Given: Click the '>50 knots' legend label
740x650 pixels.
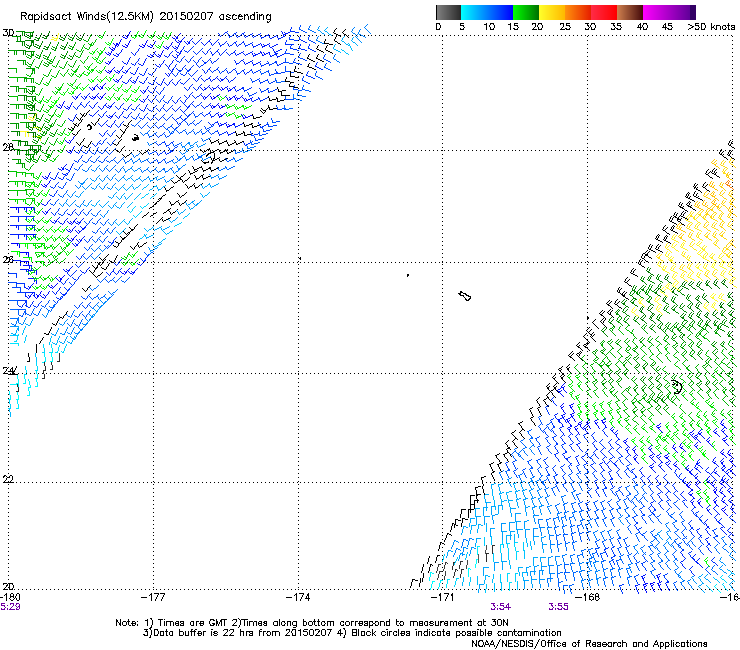Looking at the screenshot, I should tap(711, 27).
